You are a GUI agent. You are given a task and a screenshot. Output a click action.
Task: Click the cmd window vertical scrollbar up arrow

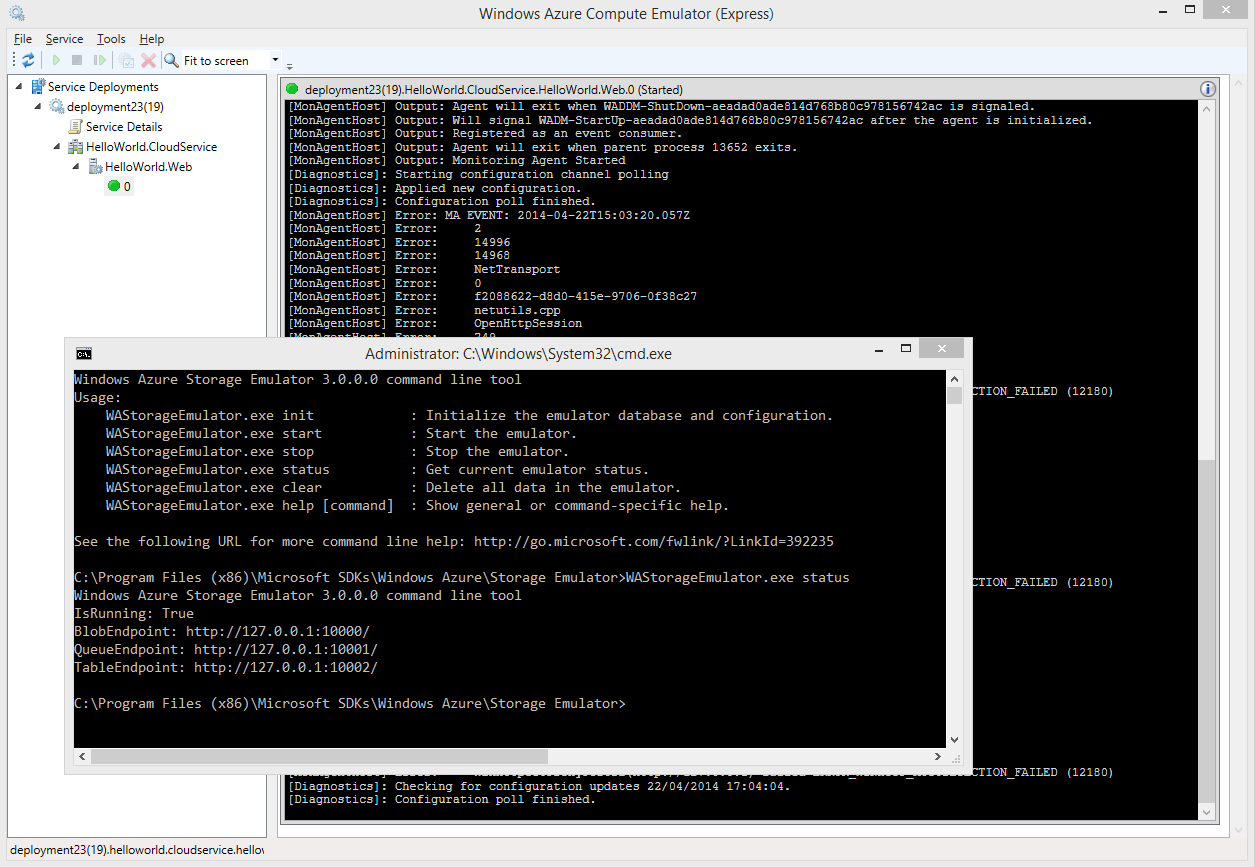[954, 379]
